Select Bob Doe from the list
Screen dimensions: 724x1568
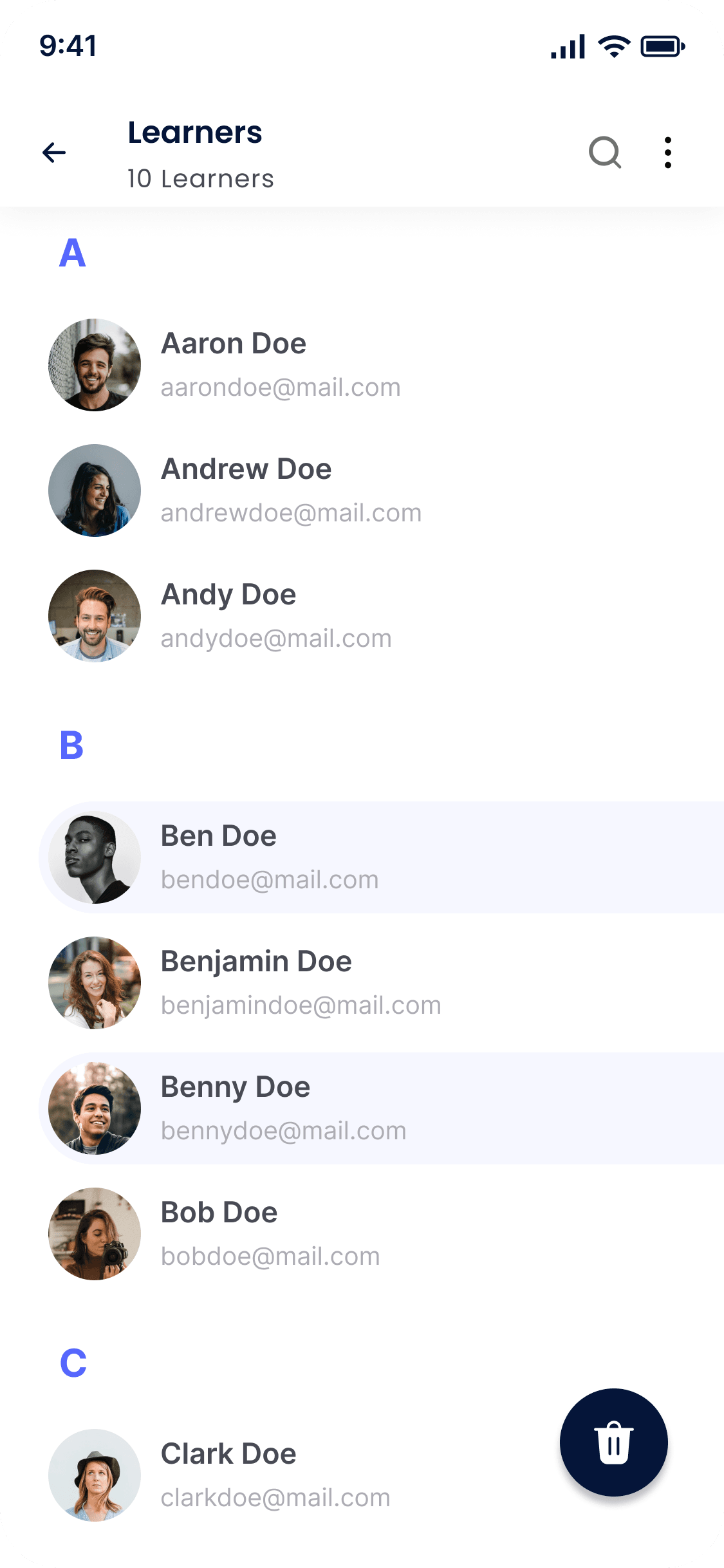click(x=382, y=1234)
